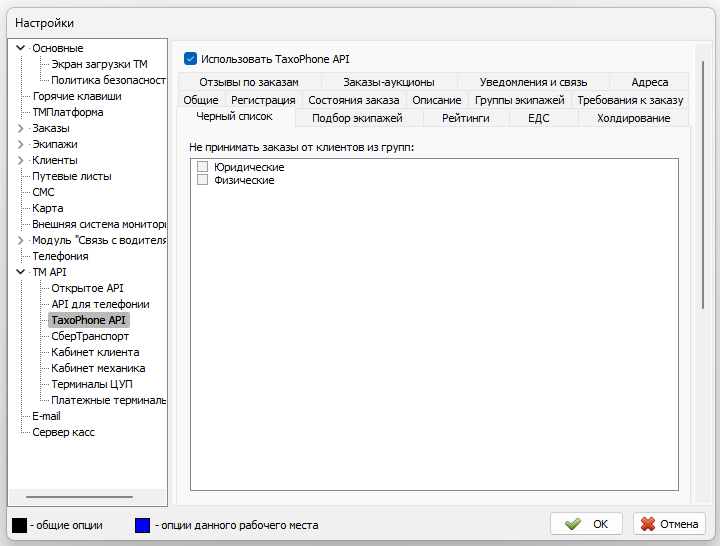720x546 pixels.
Task: Click the blue опции рабочего места swatch
Action: click(142, 525)
